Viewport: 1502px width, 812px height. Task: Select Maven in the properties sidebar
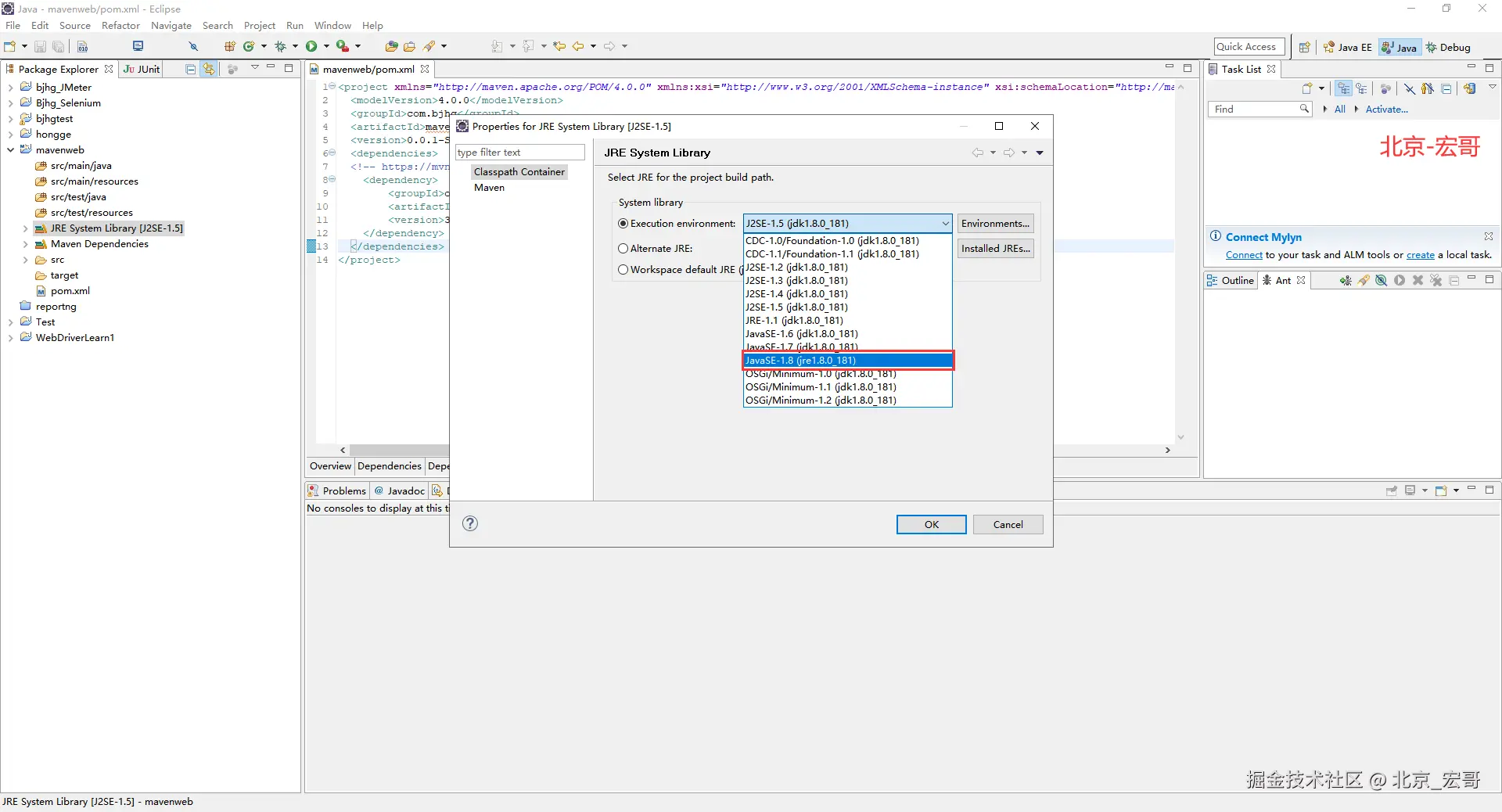coord(489,188)
